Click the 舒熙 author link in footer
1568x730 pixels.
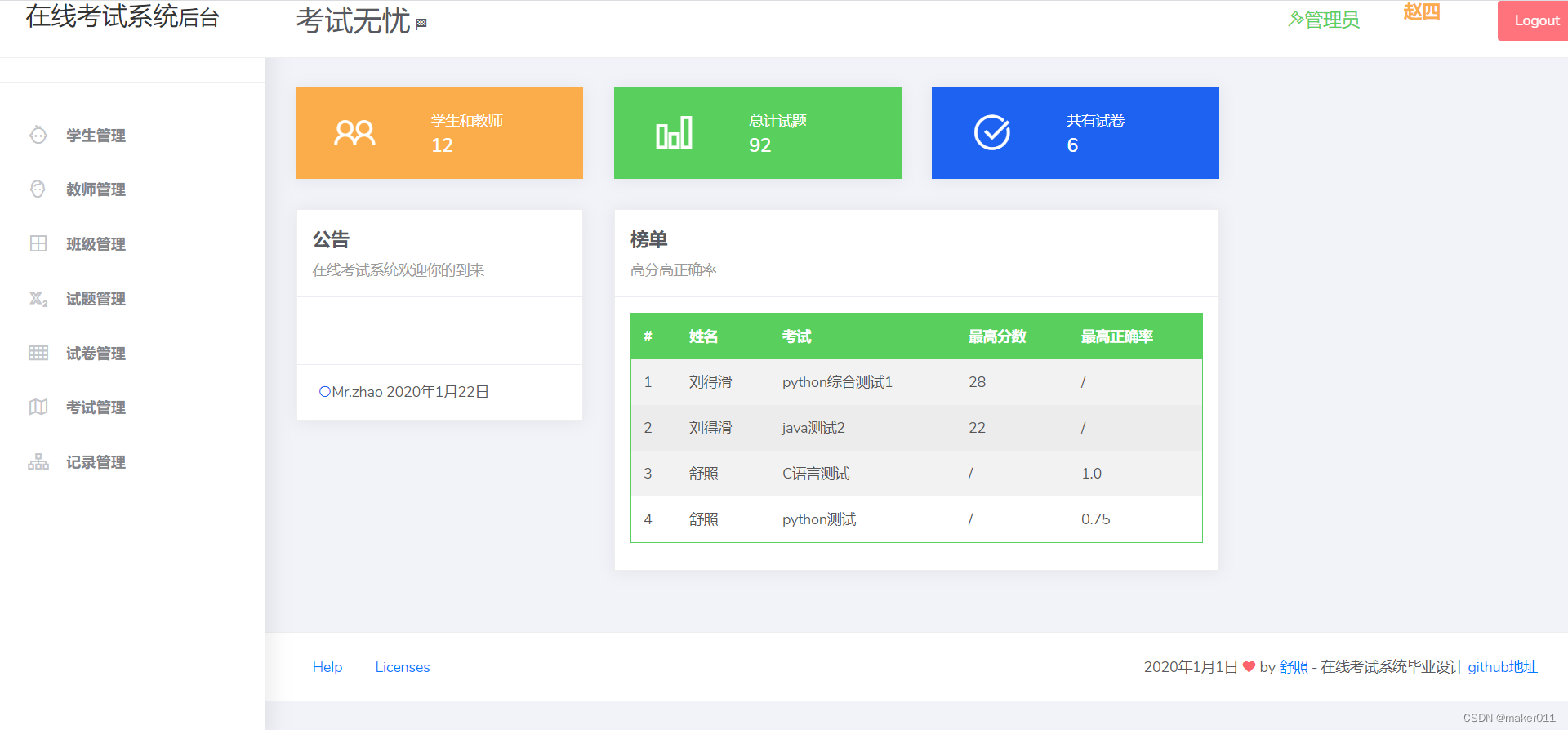(x=1294, y=667)
